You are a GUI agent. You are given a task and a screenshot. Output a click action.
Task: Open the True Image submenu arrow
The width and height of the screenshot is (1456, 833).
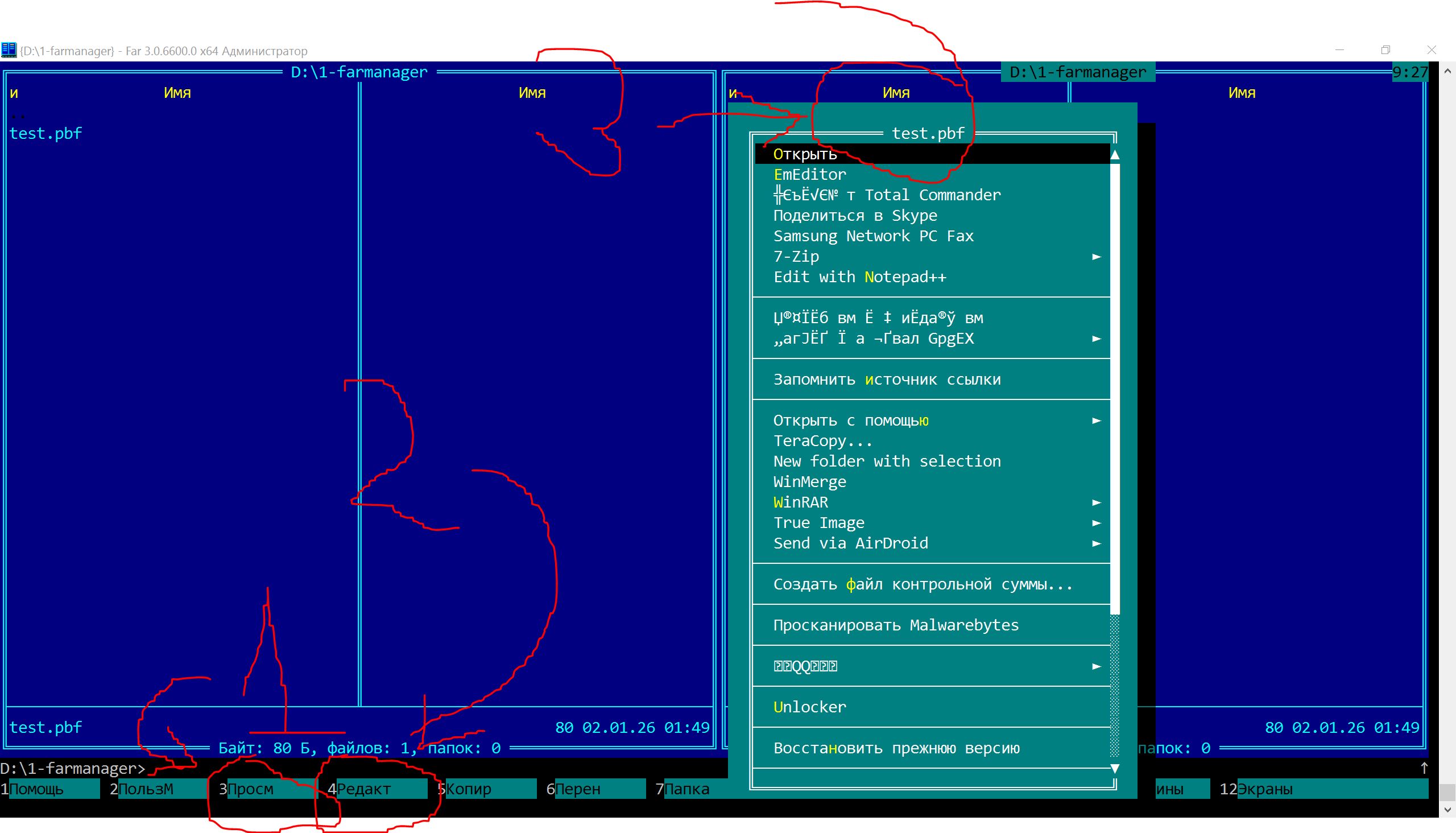1097,523
